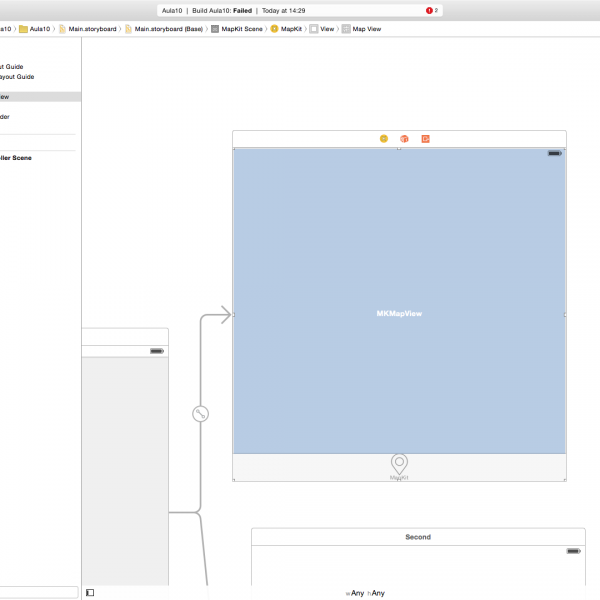Viewport: 600px width, 600px height.
Task: Open the MapKit view controller breadcrumb item
Action: point(286,29)
